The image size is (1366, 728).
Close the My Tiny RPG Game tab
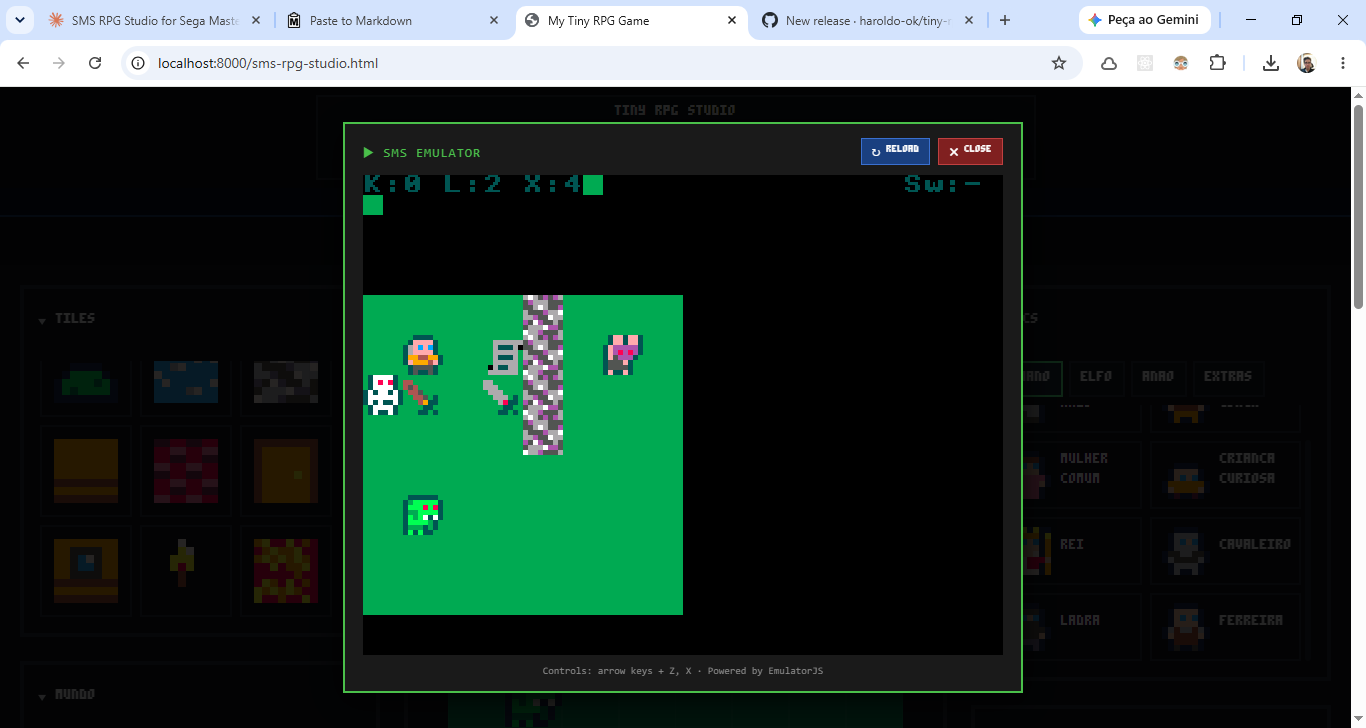[732, 20]
